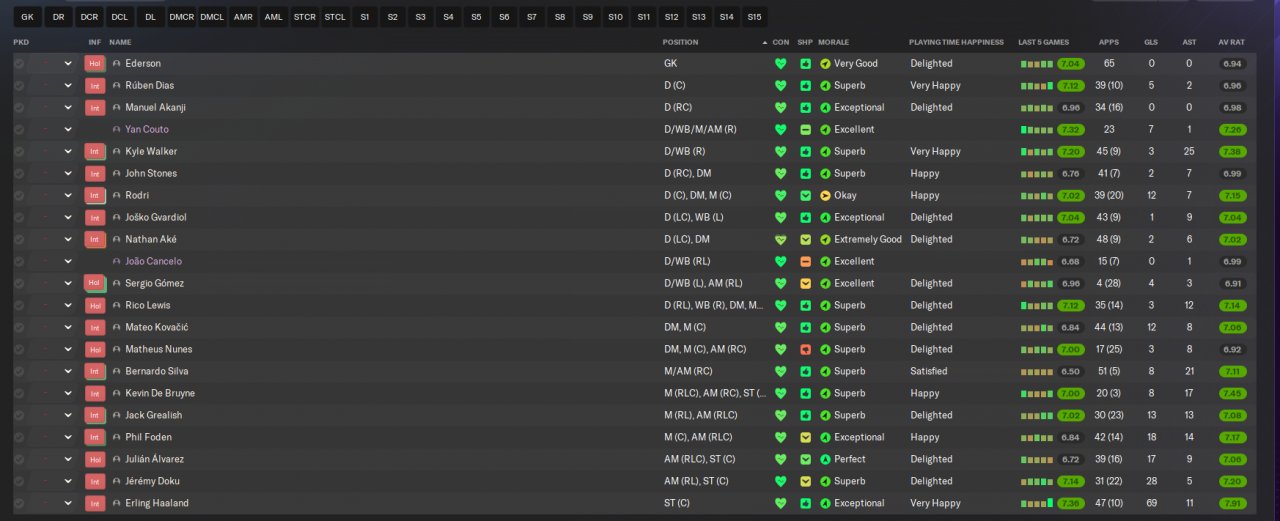Image resolution: width=1280 pixels, height=521 pixels.
Task: Click player profile icon beside Phil Foden
Action: tap(116, 437)
